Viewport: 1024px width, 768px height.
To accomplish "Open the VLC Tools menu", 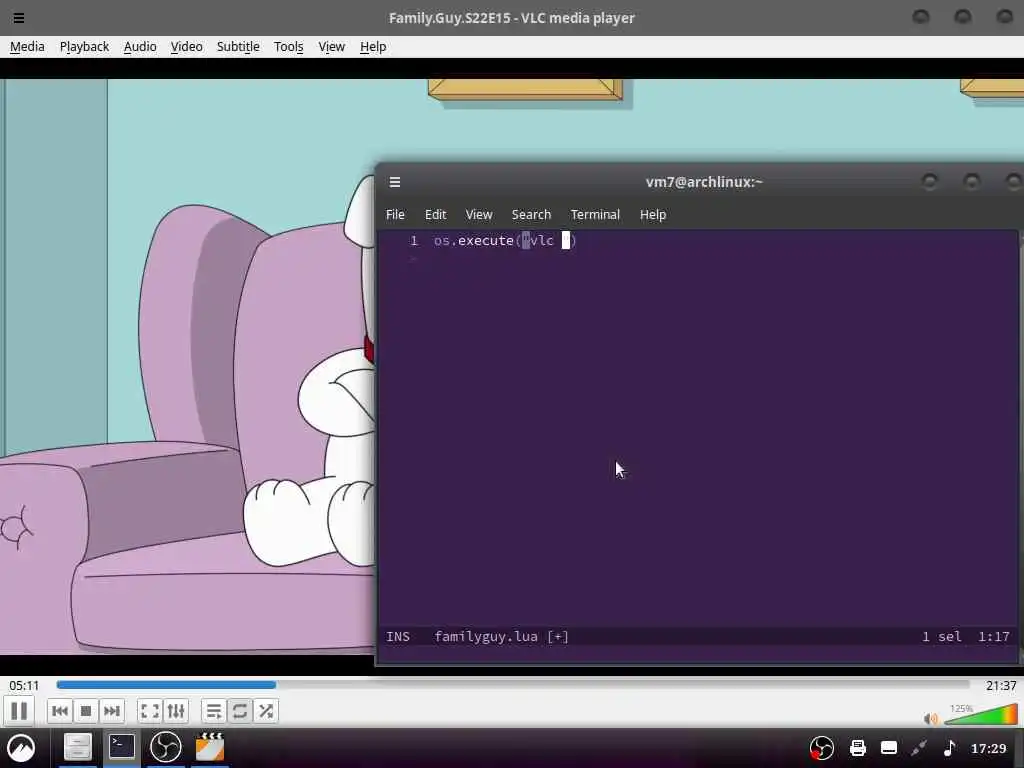I will click(x=289, y=46).
